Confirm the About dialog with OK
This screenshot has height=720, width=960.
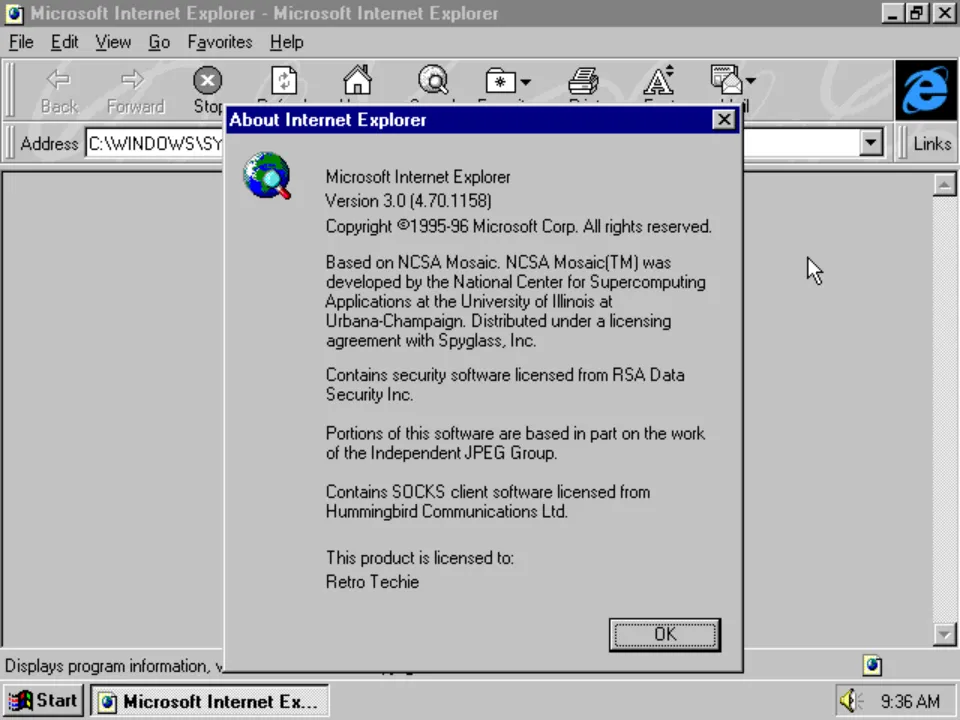665,634
